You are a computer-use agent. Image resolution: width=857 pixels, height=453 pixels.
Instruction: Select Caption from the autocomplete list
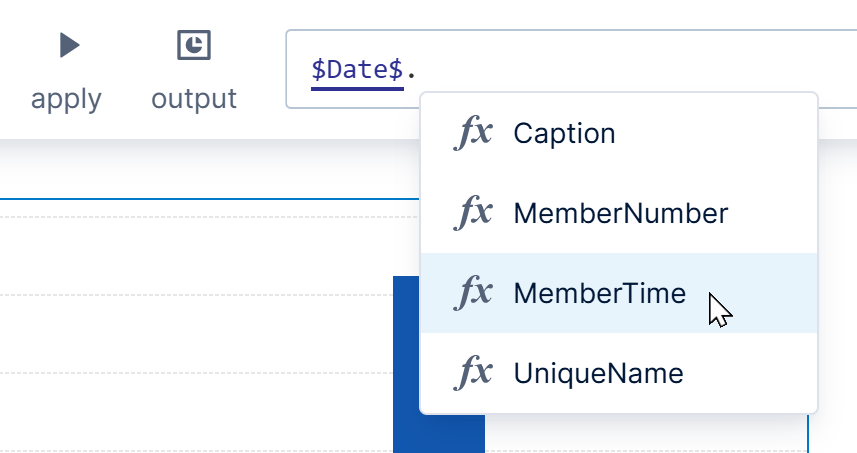(564, 133)
